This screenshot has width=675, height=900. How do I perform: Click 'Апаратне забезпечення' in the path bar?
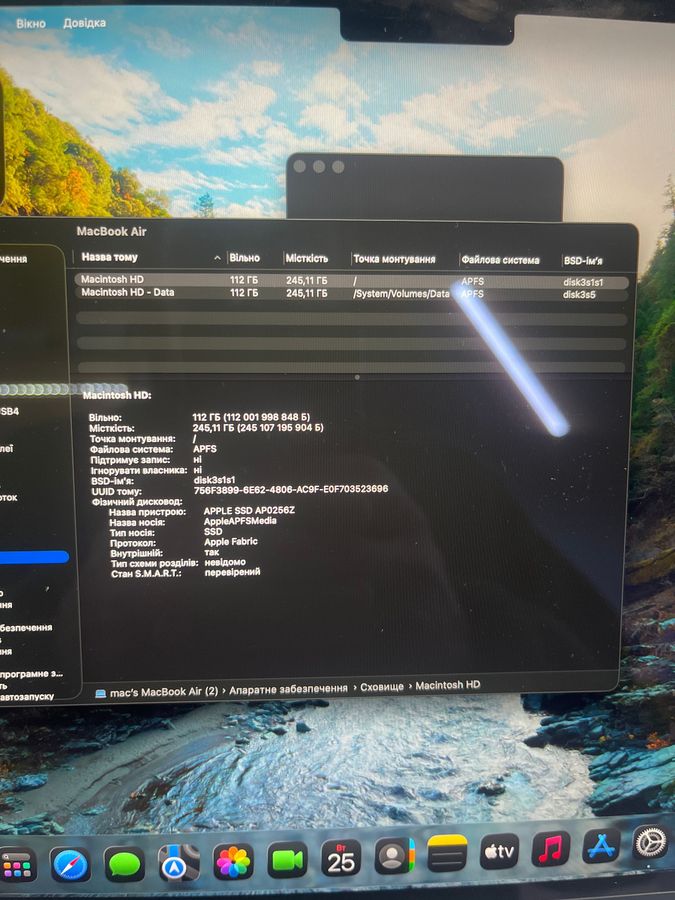[x=288, y=688]
